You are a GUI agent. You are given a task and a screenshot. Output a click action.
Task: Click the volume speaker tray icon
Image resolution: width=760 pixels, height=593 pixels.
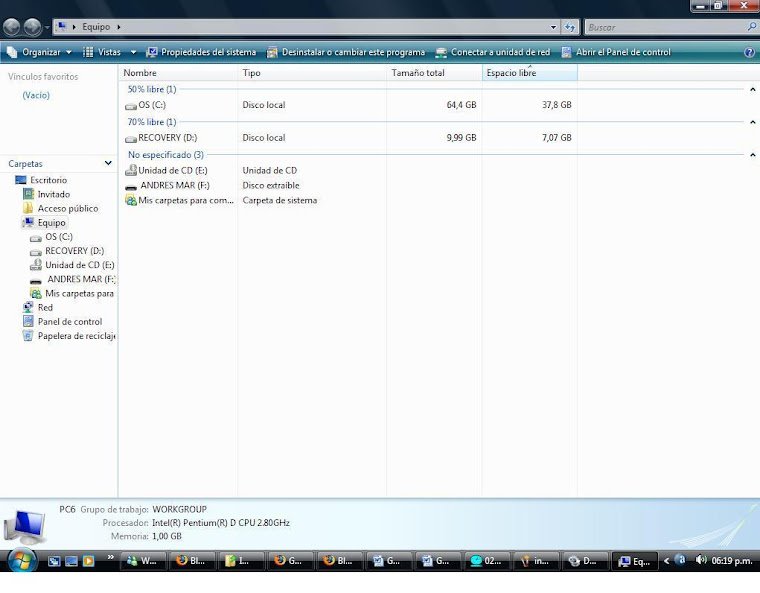click(x=701, y=561)
